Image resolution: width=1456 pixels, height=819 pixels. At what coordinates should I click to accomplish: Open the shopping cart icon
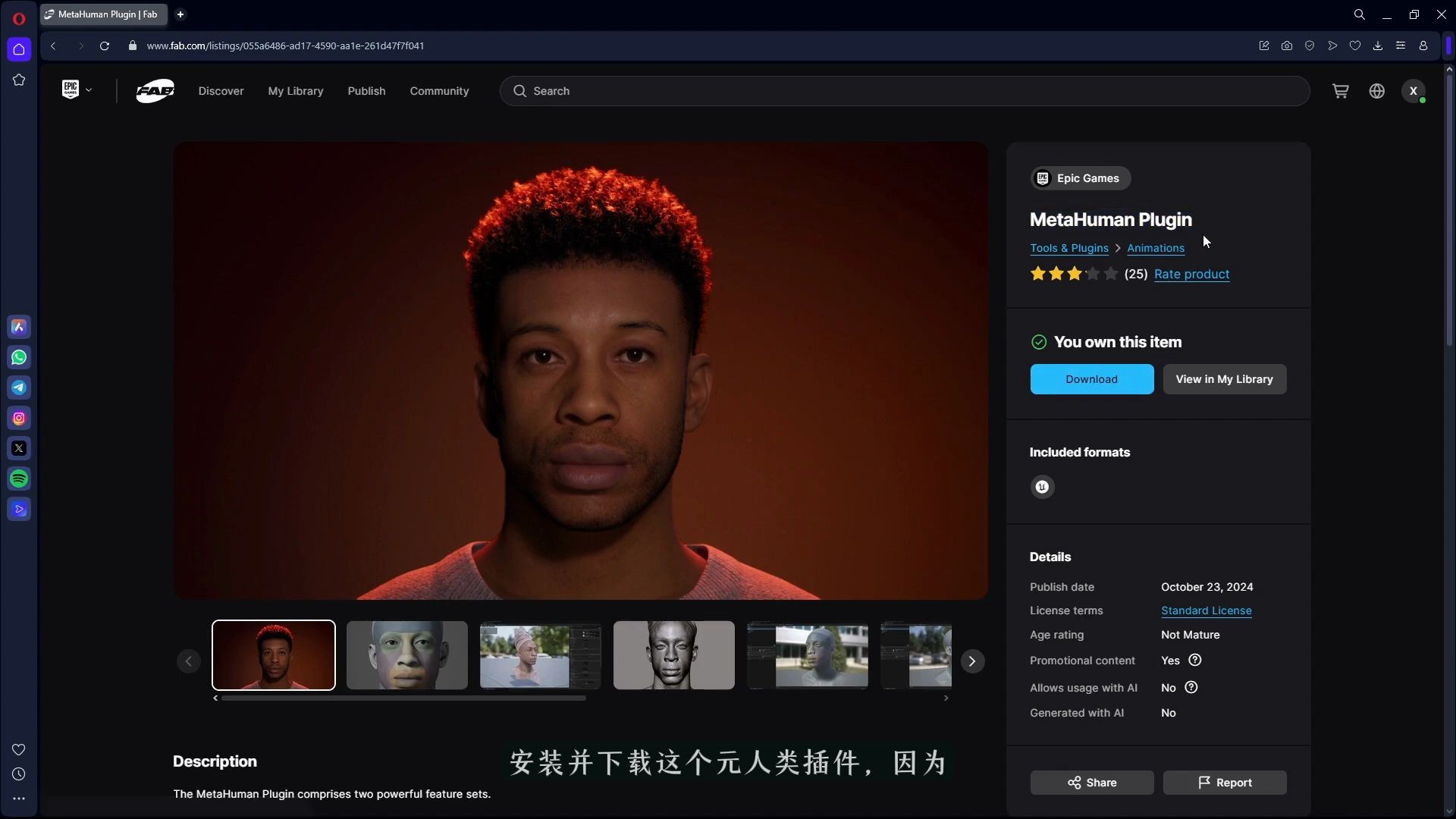tap(1341, 91)
